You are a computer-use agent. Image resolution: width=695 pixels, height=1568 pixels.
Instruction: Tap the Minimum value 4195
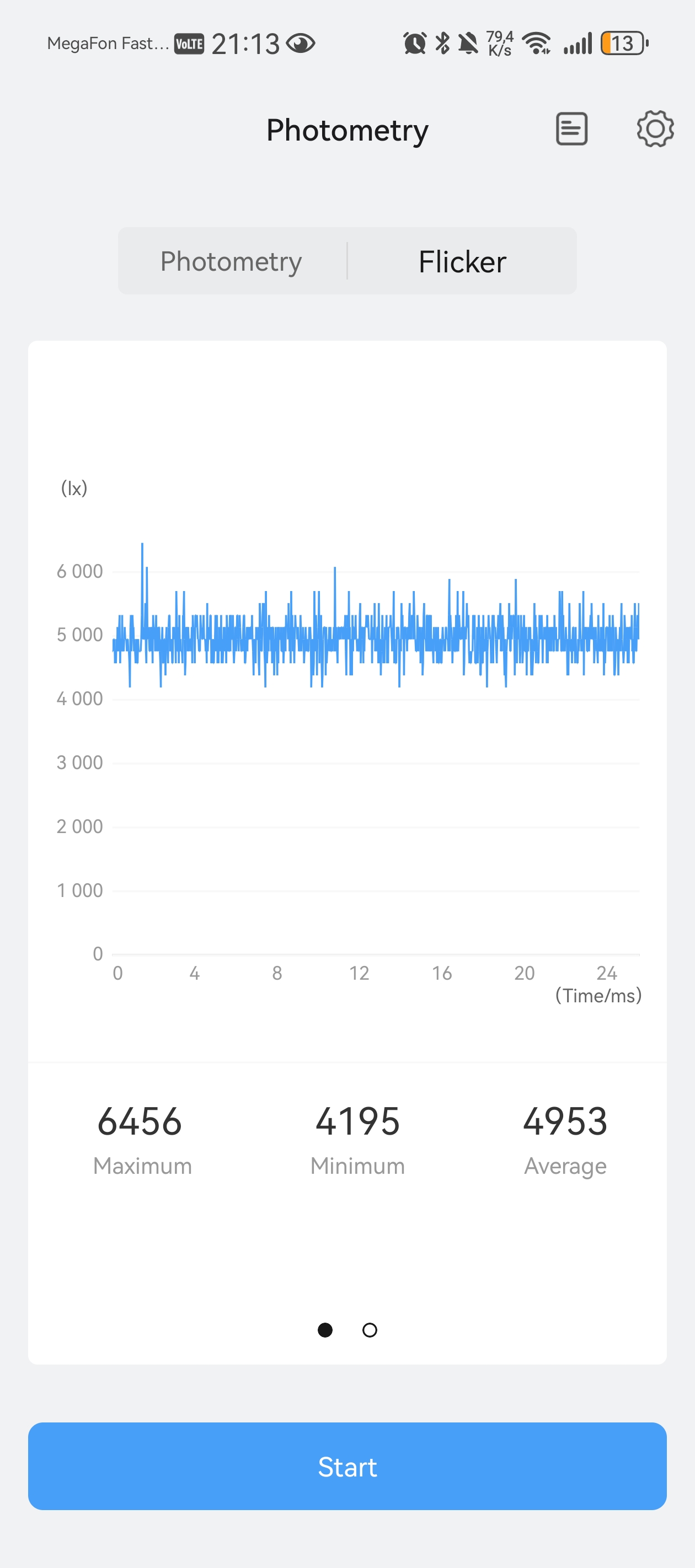[357, 1121]
